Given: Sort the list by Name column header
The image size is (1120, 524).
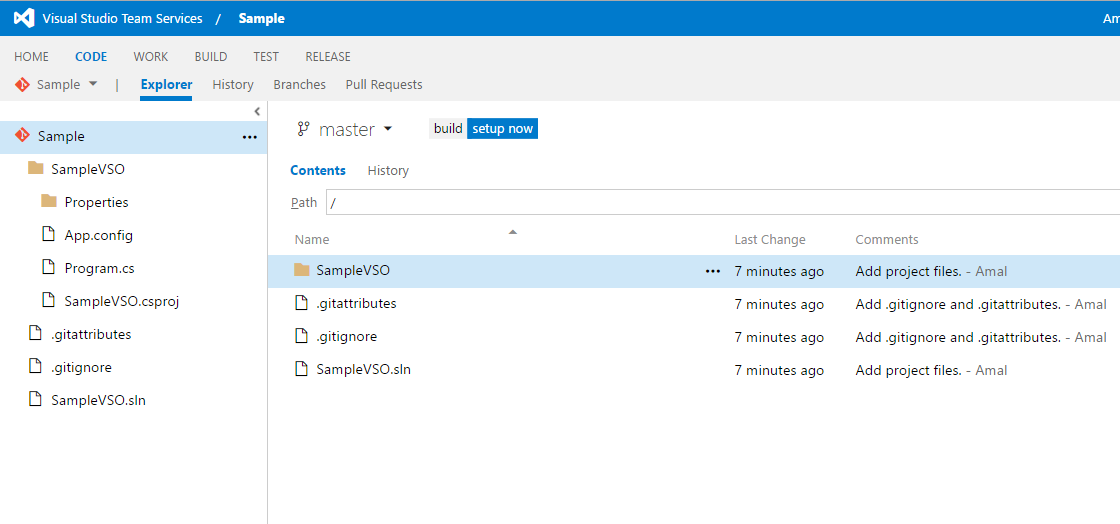Looking at the screenshot, I should pyautogui.click(x=312, y=240).
